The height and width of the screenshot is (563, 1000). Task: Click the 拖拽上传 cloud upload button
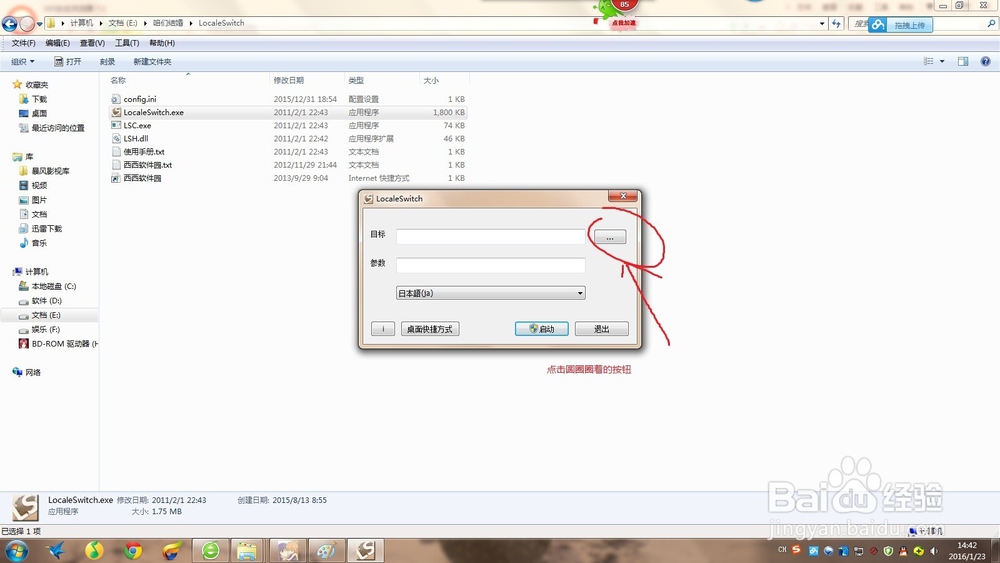coord(901,25)
